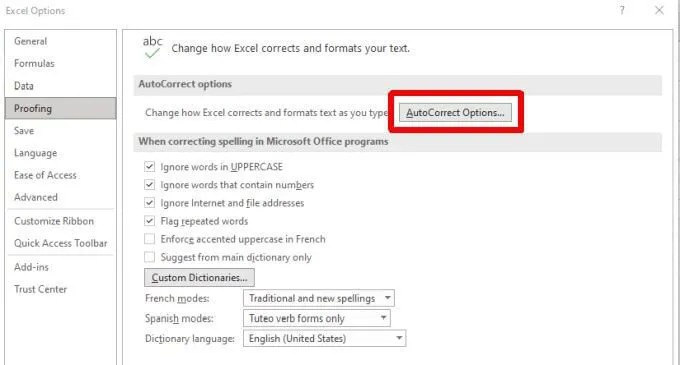
Task: Open Custom Dictionaries dialog
Action: (x=199, y=278)
